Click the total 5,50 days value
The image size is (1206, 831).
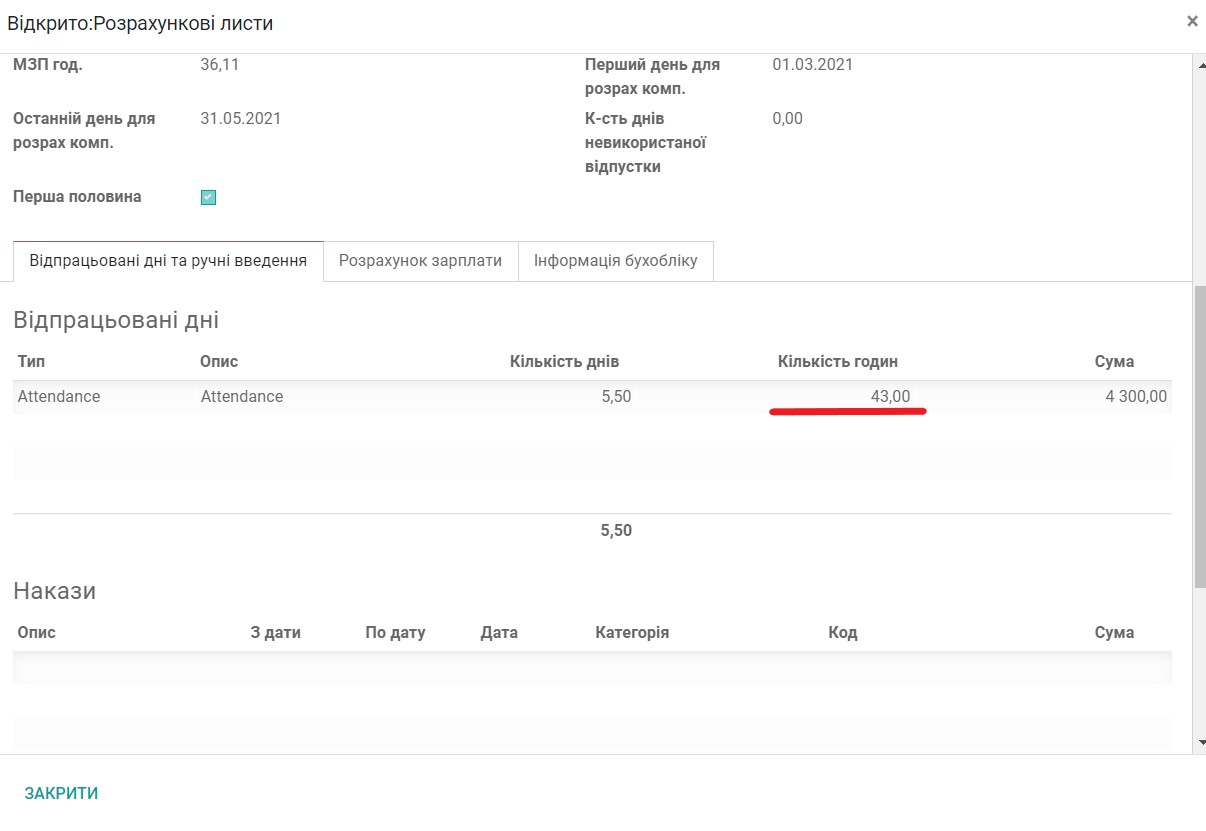tap(616, 531)
